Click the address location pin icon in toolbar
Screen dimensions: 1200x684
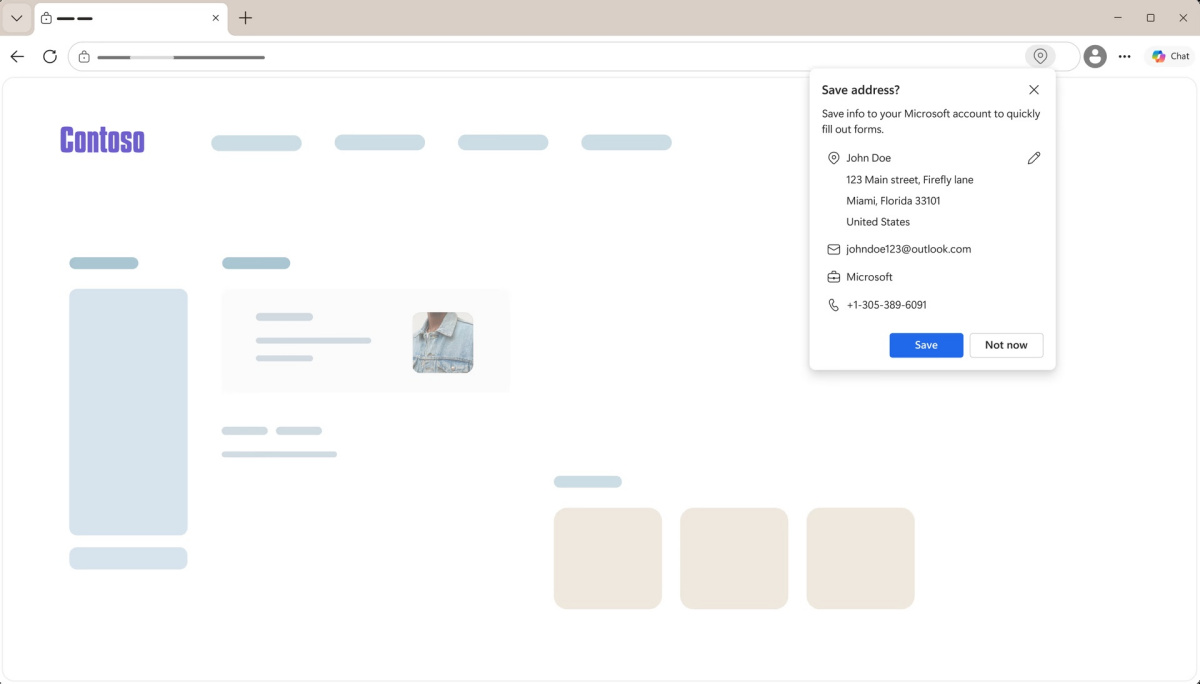tap(1040, 57)
